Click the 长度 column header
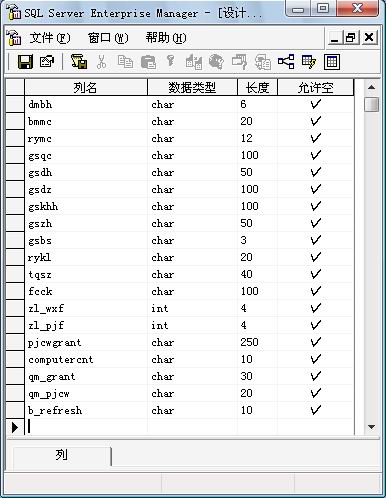 (x=257, y=88)
